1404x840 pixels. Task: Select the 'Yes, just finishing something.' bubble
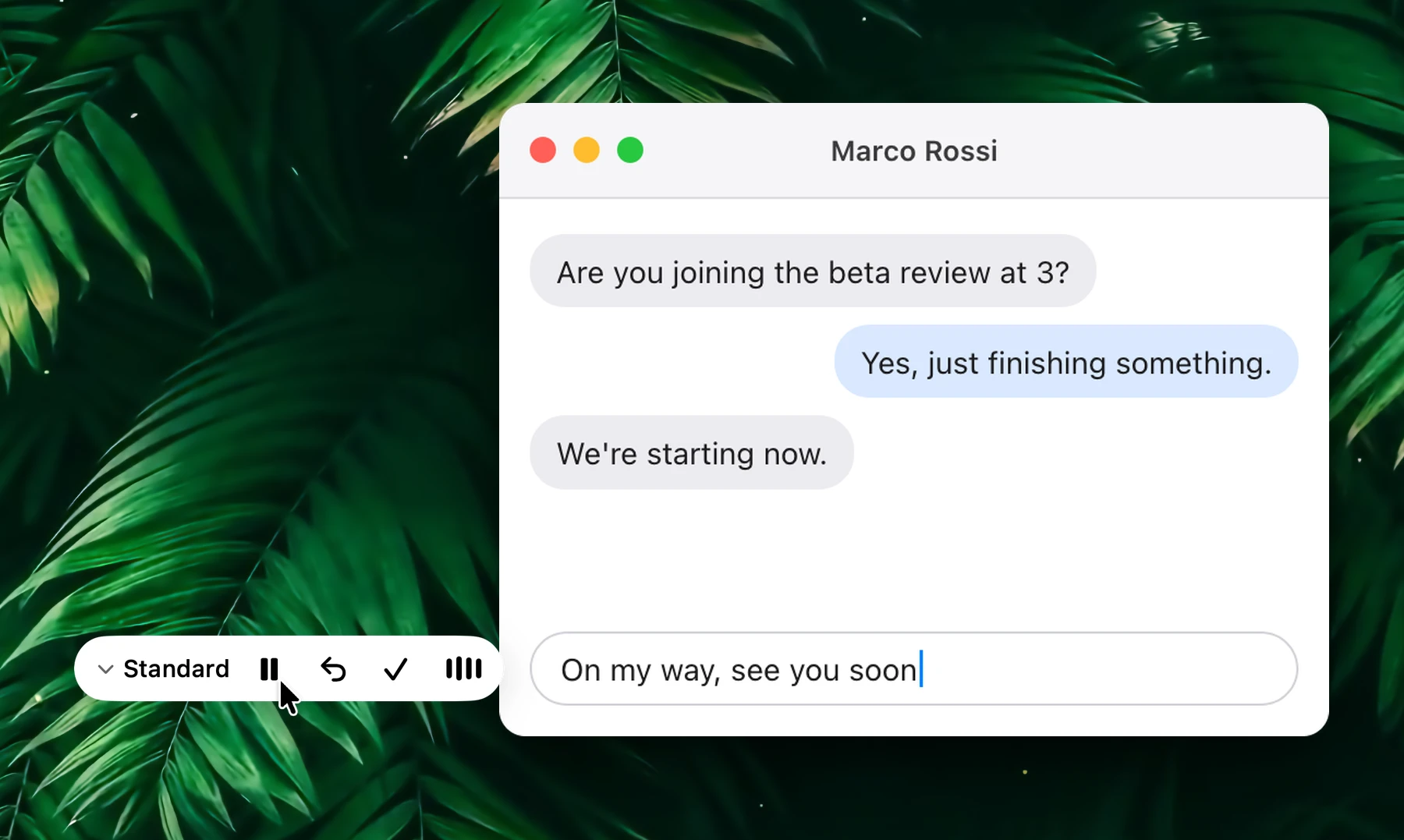click(x=1066, y=362)
